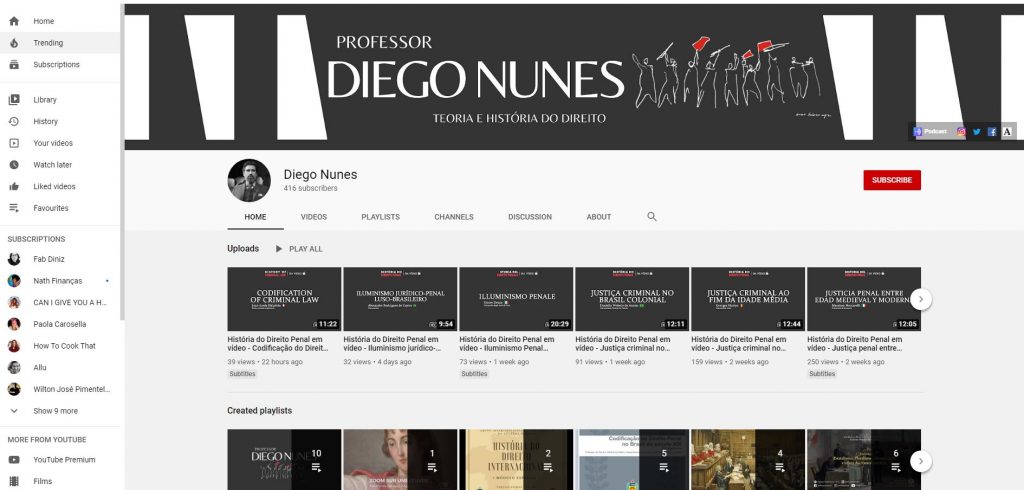This screenshot has width=1024, height=490.
Task: Open the playlist with 1 video
Action: click(x=400, y=459)
